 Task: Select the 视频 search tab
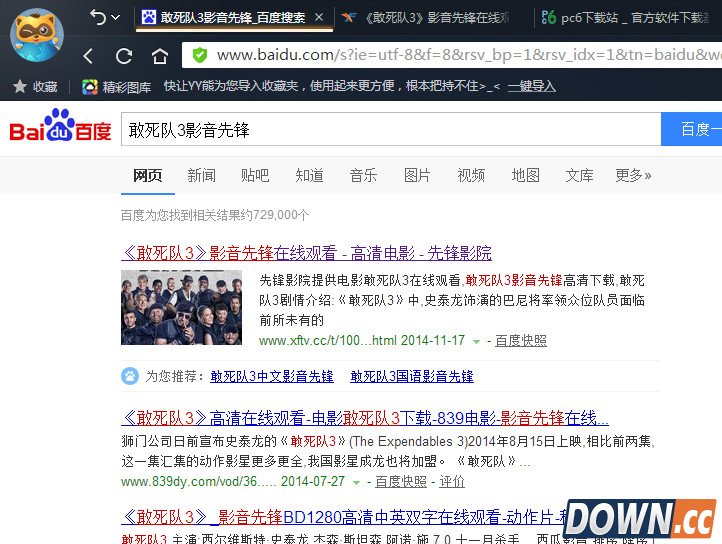point(471,175)
